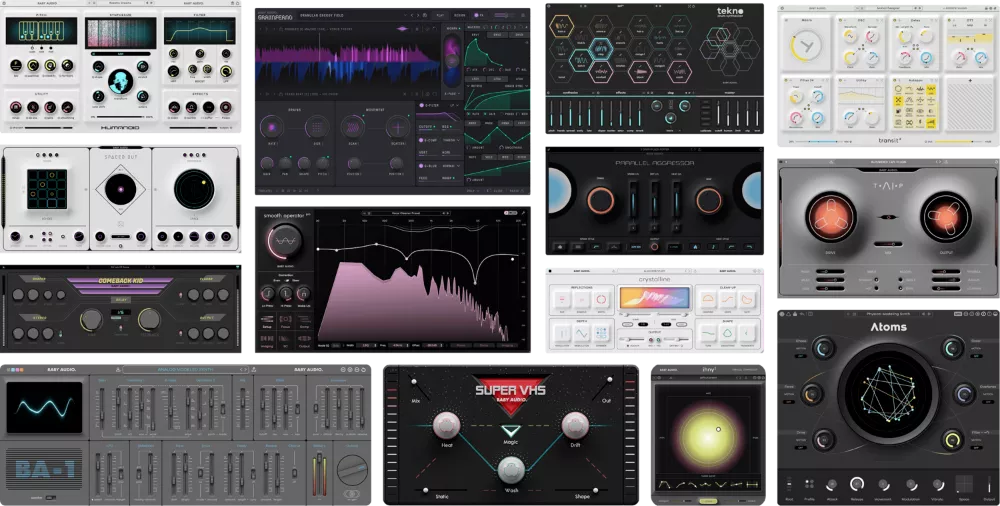The height and width of the screenshot is (506, 1000).
Task: Toggle the G-Filter effect in Grainferno
Action: point(422,105)
